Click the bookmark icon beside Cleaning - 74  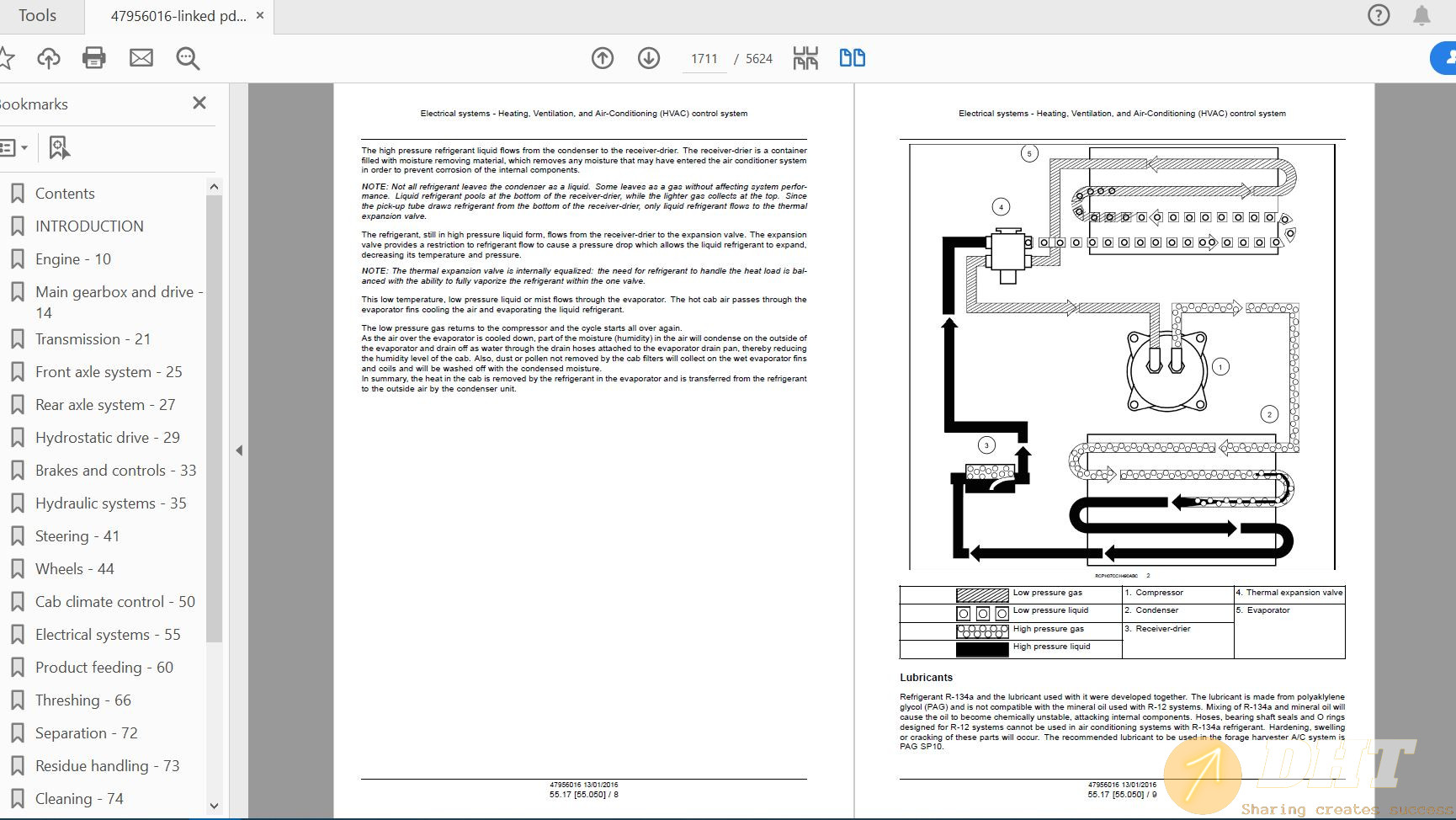coord(17,798)
